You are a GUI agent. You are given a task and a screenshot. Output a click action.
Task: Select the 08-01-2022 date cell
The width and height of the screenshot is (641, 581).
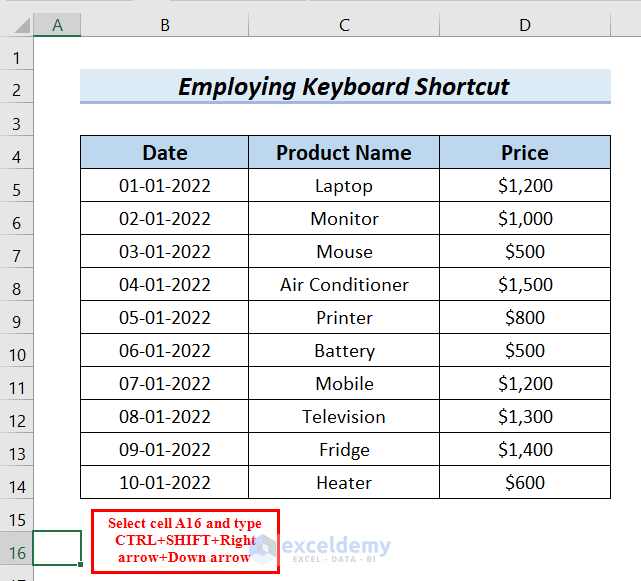(164, 417)
